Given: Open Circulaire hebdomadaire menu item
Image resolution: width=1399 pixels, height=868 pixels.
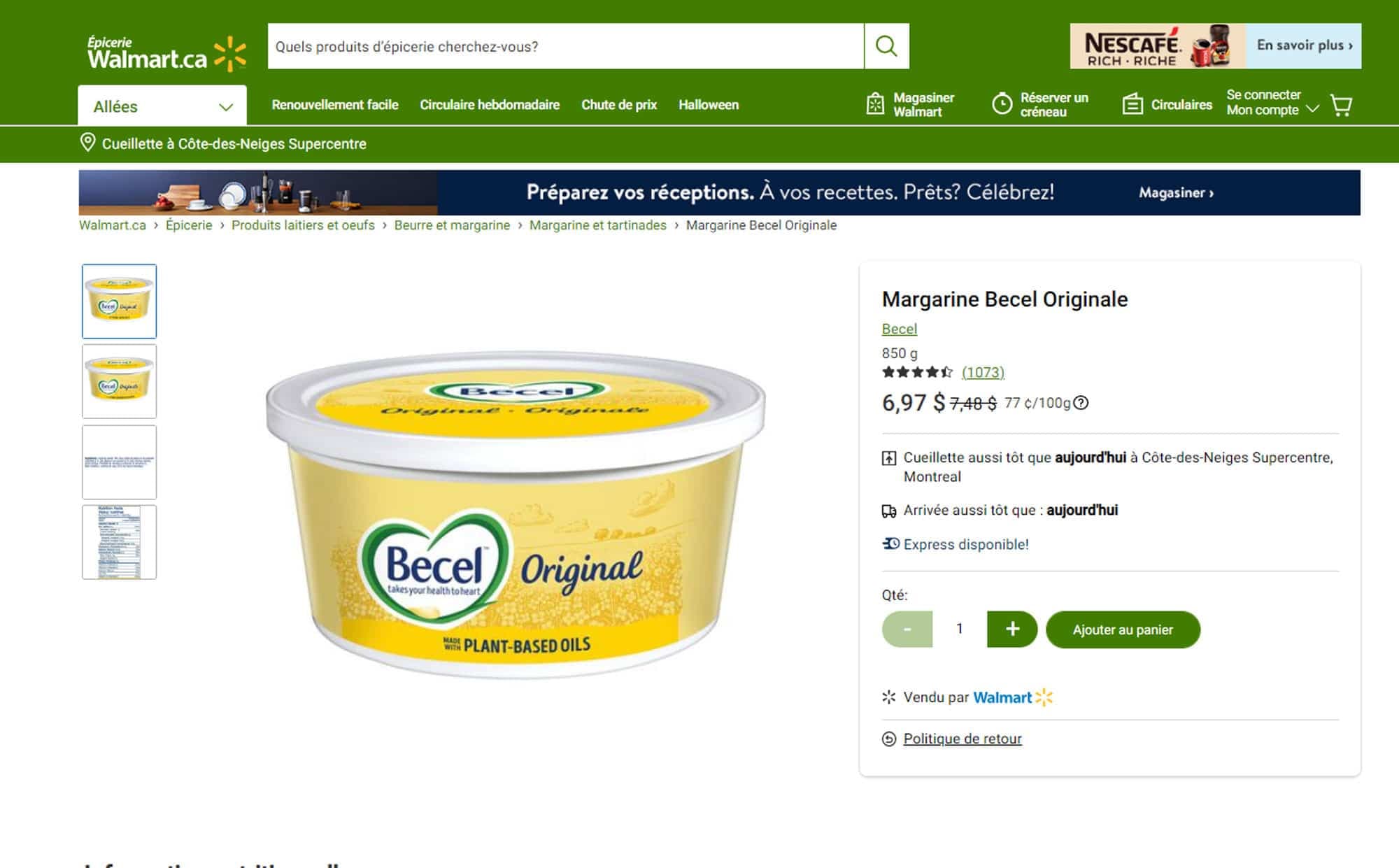Looking at the screenshot, I should click(x=490, y=105).
